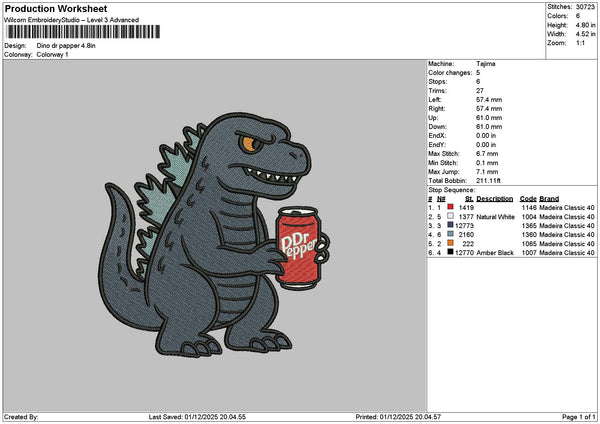Click machine name "Tajima"
The height and width of the screenshot is (424, 600).
pyautogui.click(x=486, y=64)
